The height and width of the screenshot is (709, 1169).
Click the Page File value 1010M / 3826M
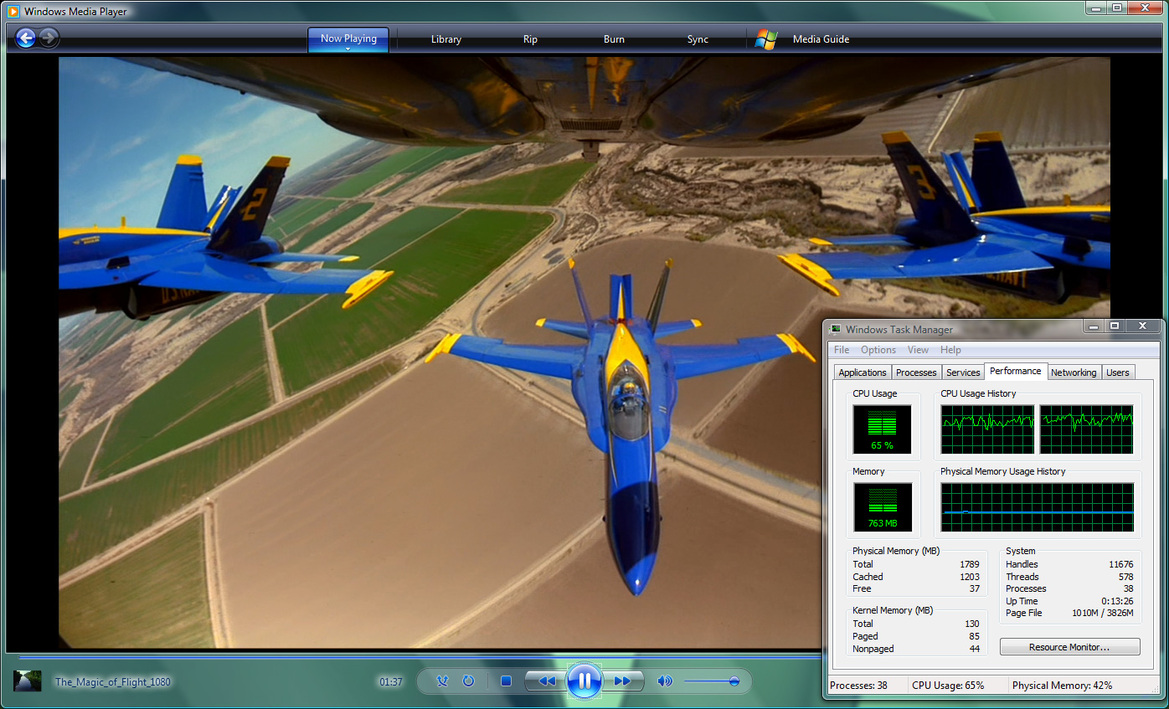(x=1103, y=613)
